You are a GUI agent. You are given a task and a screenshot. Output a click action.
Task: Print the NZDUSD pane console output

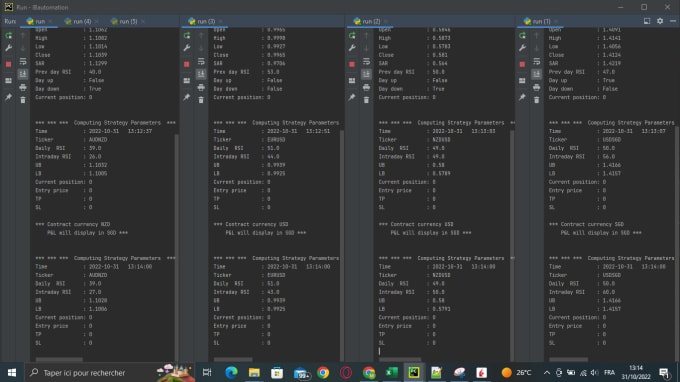pos(366,88)
